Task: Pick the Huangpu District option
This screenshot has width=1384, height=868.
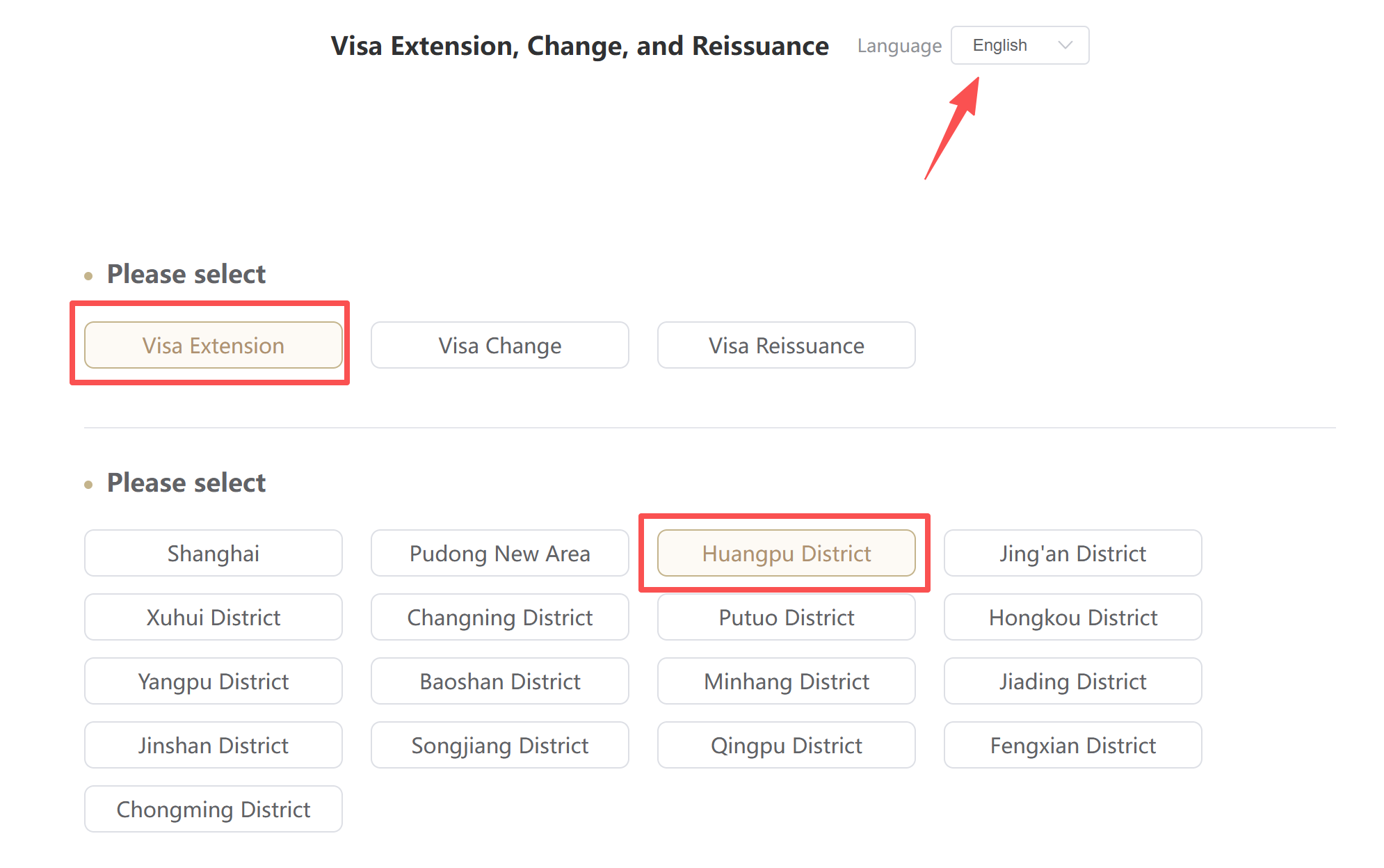Action: [x=787, y=553]
